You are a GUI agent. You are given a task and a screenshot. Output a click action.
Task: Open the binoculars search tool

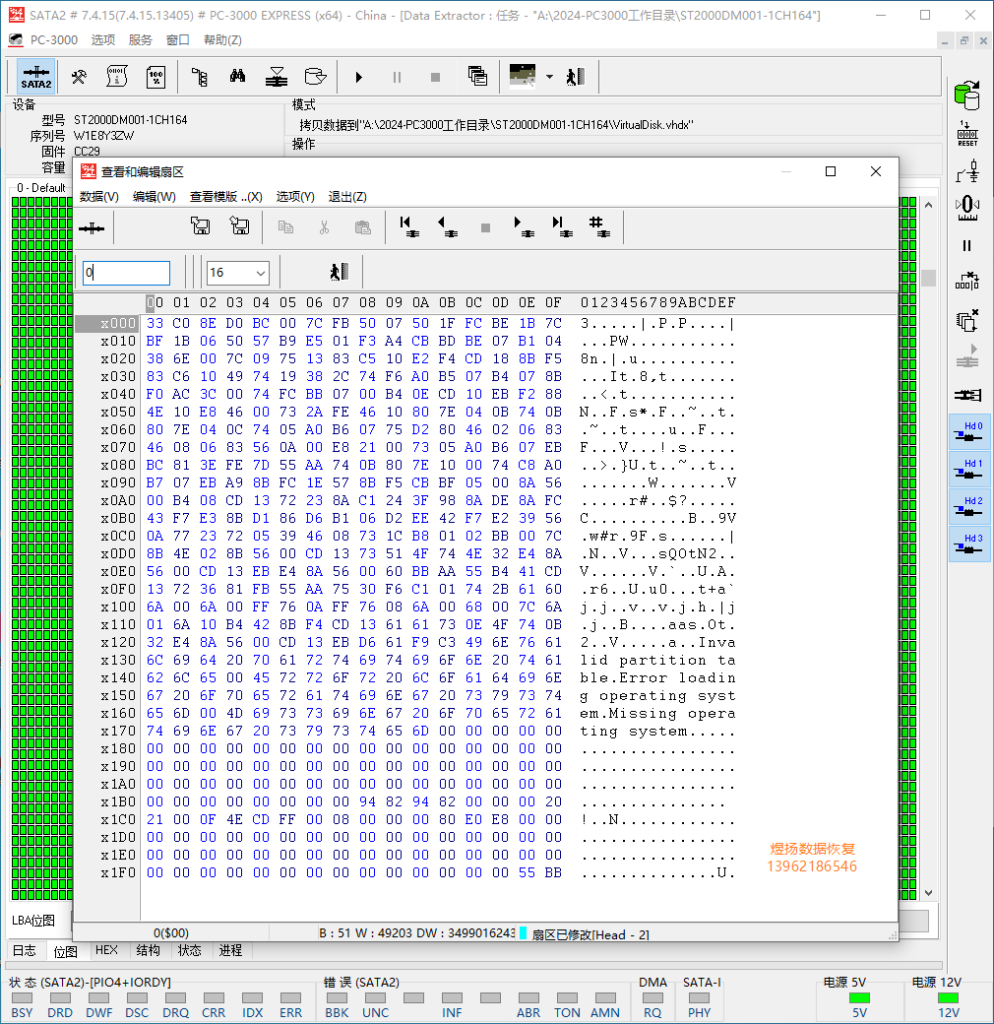[238, 76]
